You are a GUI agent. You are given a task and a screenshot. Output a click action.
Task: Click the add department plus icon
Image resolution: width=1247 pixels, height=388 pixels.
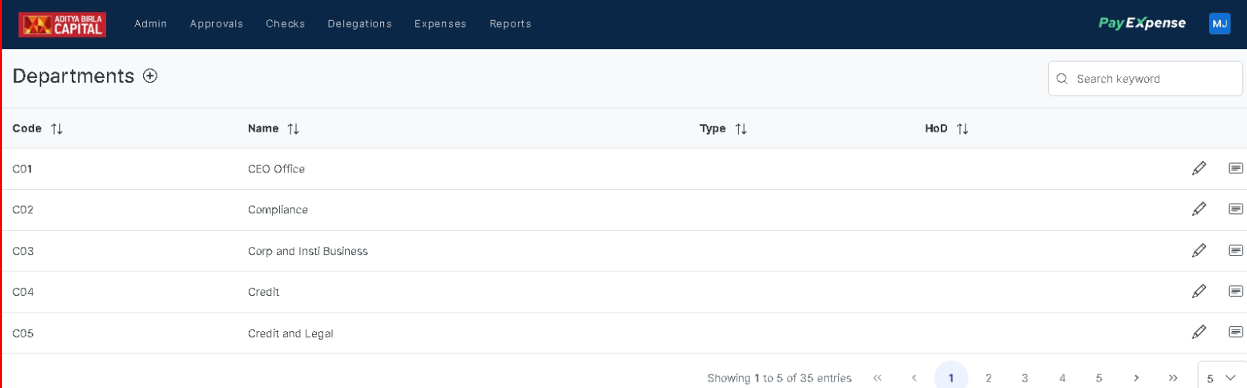151,76
